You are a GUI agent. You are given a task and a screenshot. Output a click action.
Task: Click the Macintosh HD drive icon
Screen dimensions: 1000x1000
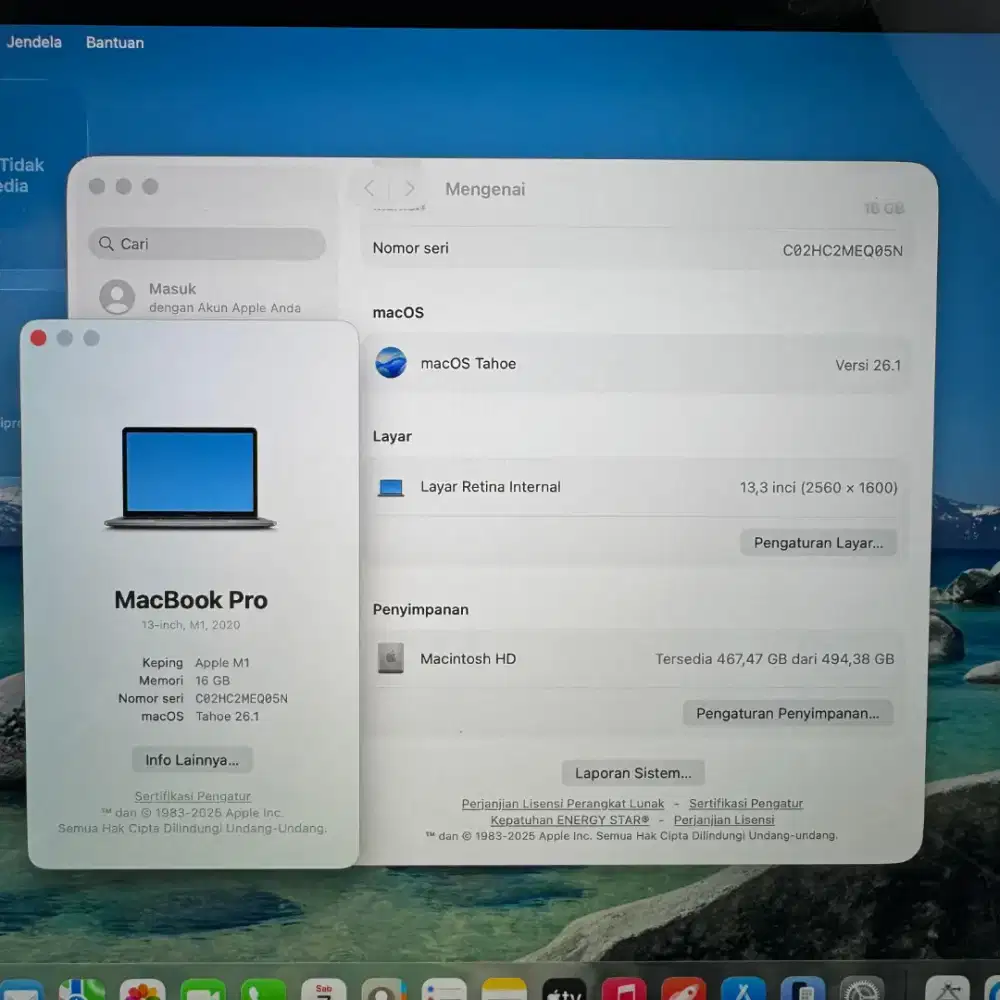pos(392,658)
